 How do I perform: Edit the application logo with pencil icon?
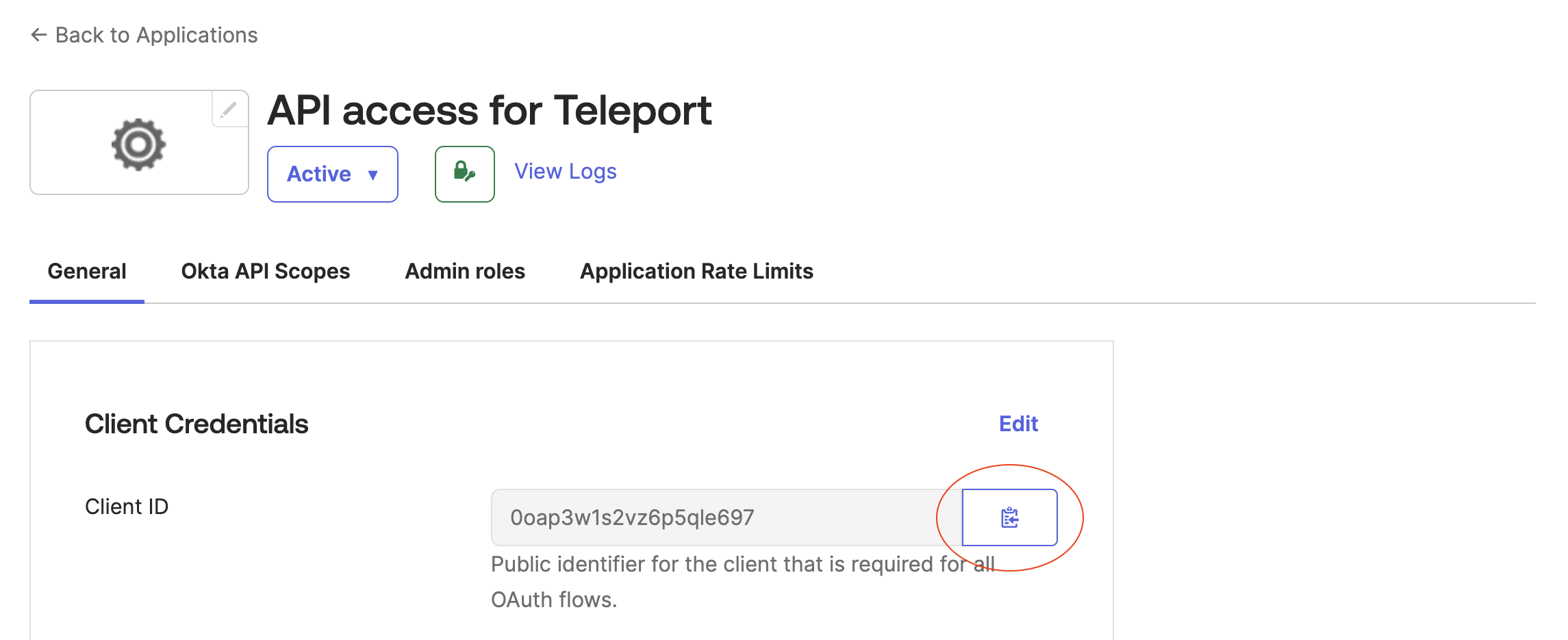click(229, 109)
